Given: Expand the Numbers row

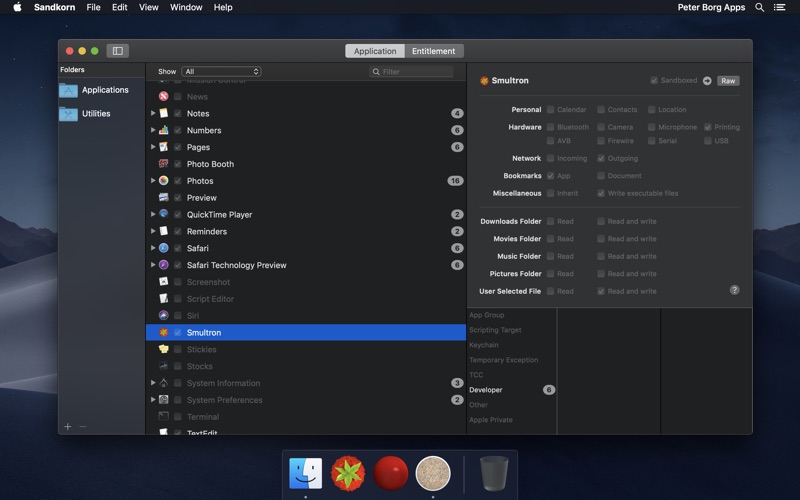Looking at the screenshot, I should click(153, 130).
